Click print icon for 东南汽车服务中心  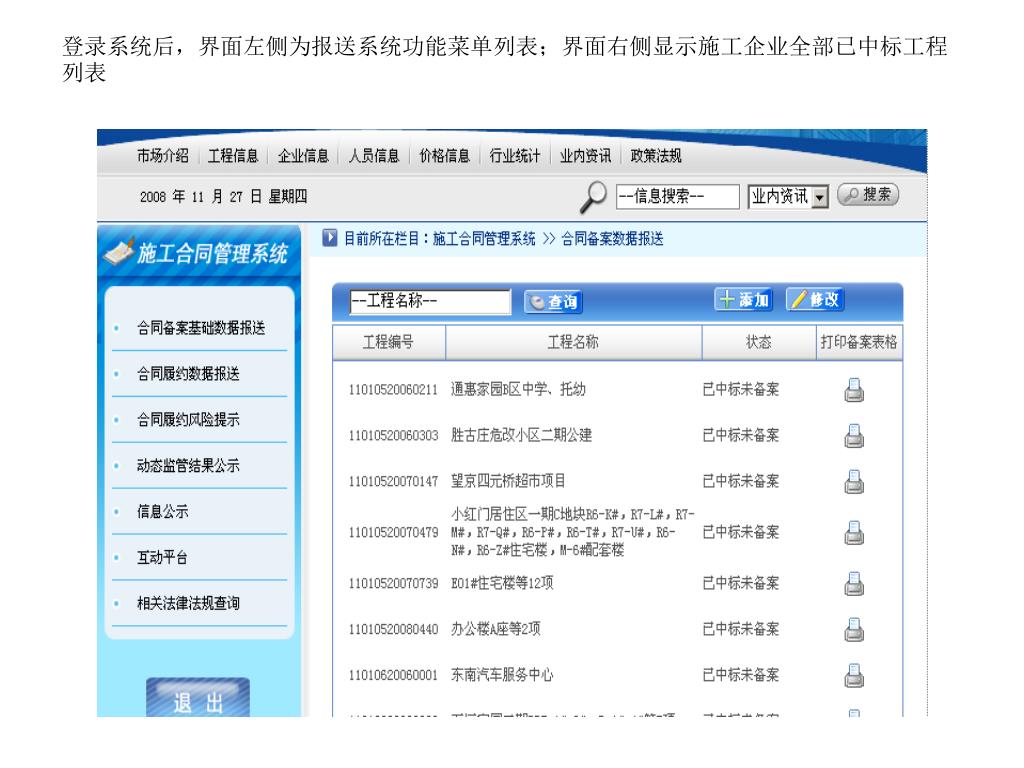(x=854, y=675)
